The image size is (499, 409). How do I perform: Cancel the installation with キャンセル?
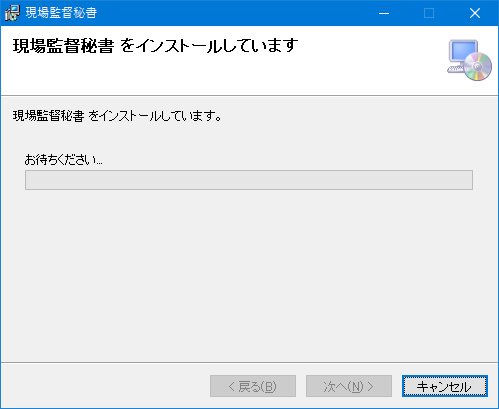(445, 386)
